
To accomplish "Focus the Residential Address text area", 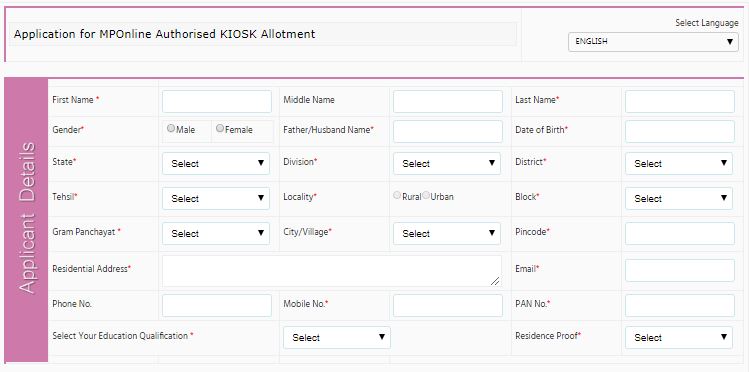I will point(332,271).
